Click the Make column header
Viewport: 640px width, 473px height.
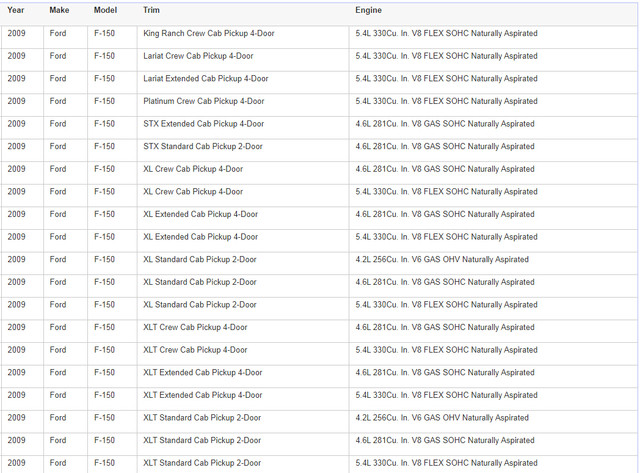(59, 10)
